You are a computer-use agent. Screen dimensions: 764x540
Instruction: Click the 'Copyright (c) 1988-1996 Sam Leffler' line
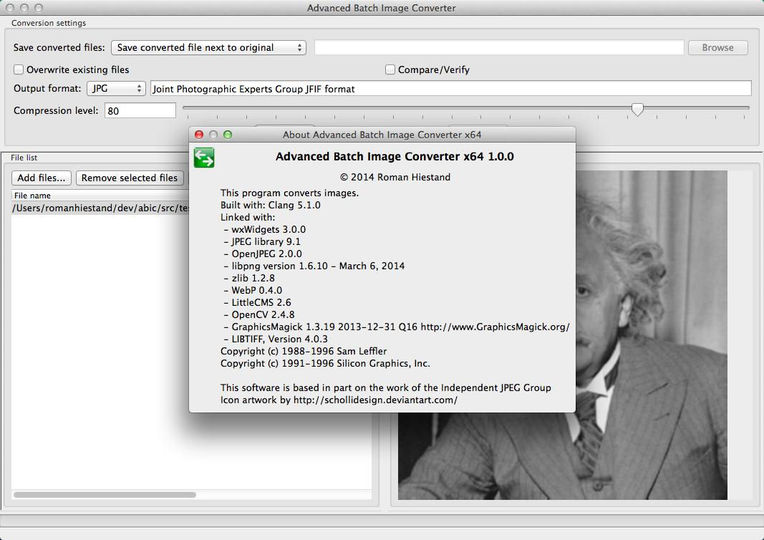[x=304, y=351]
